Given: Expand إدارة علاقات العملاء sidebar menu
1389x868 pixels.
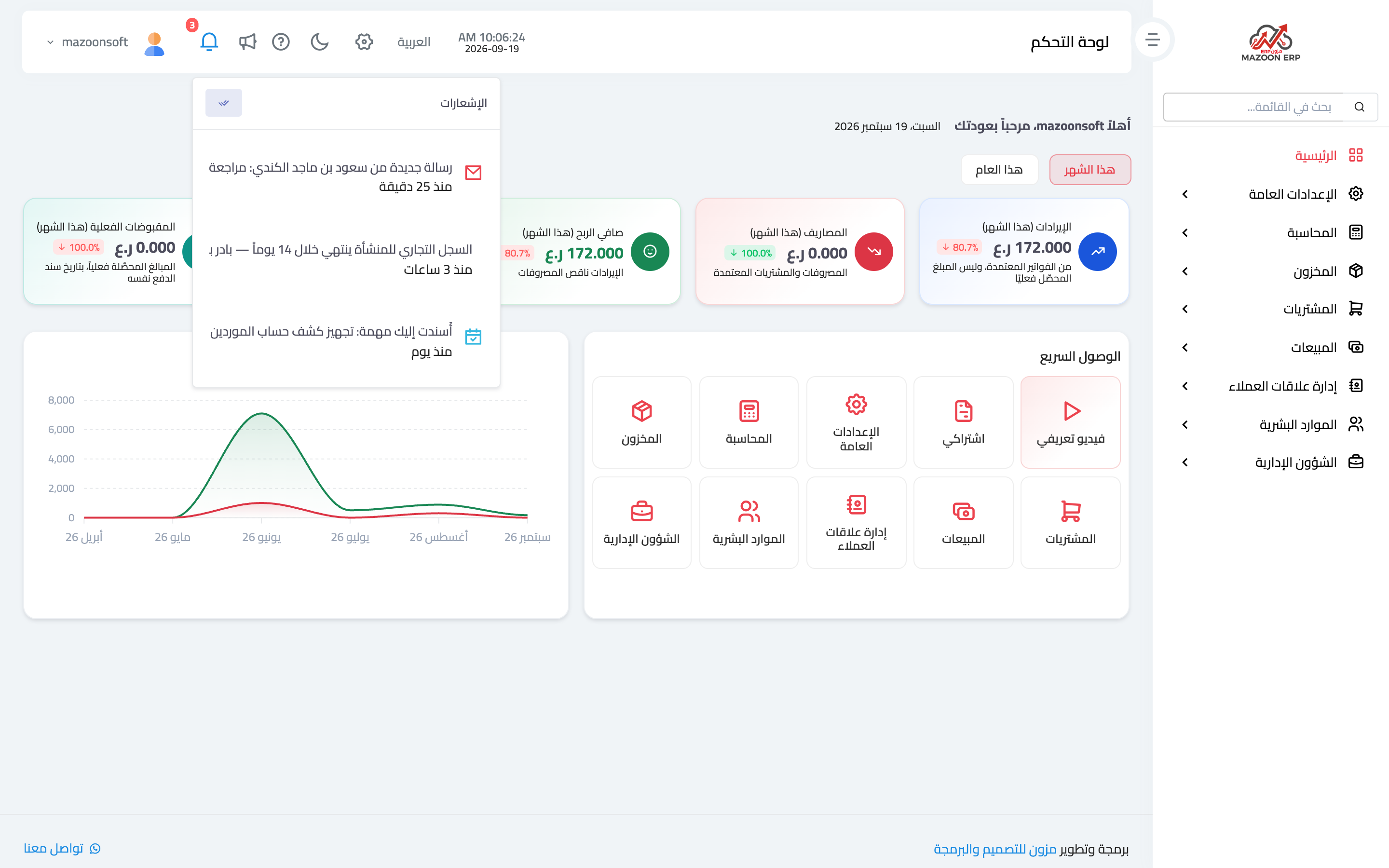Looking at the screenshot, I should pos(1271,386).
